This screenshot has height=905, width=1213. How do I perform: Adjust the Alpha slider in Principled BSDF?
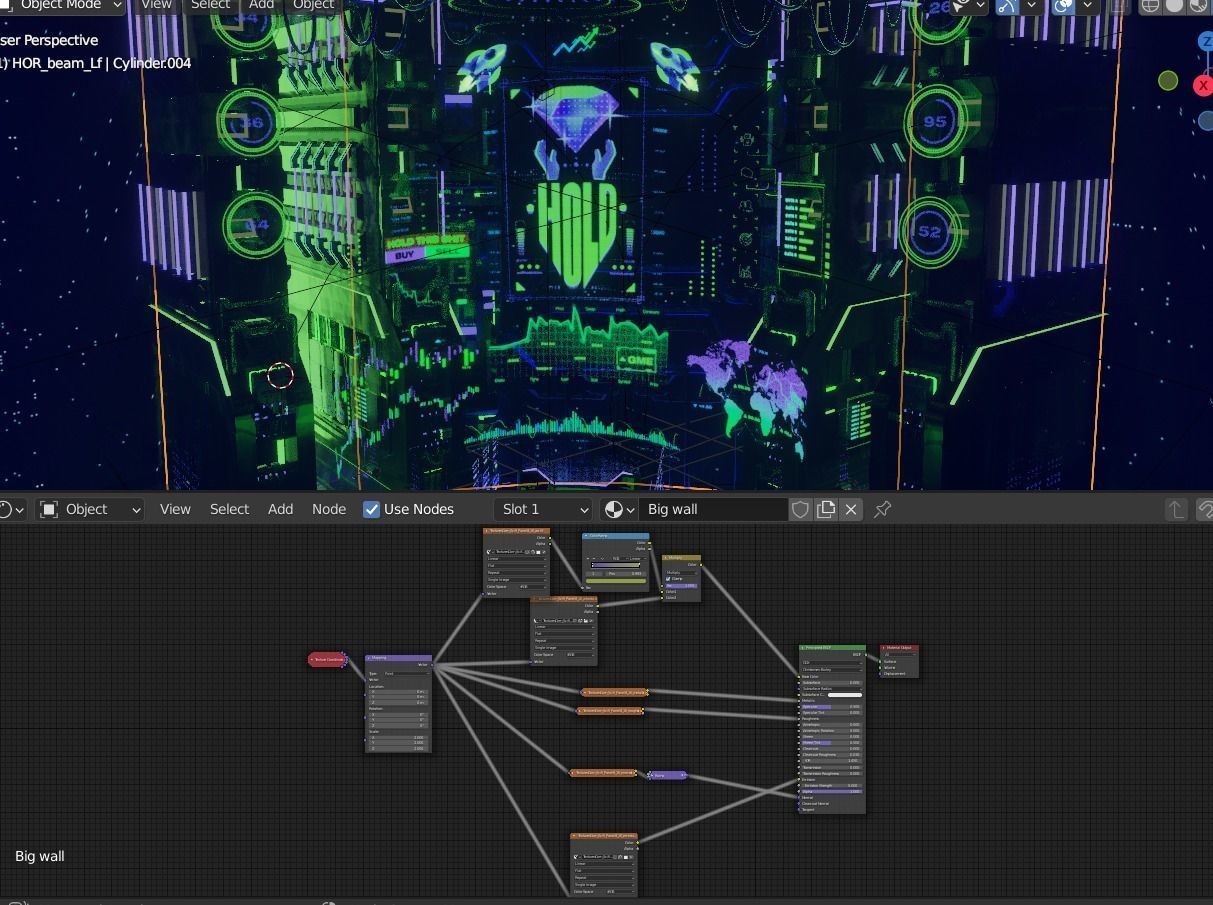click(831, 792)
